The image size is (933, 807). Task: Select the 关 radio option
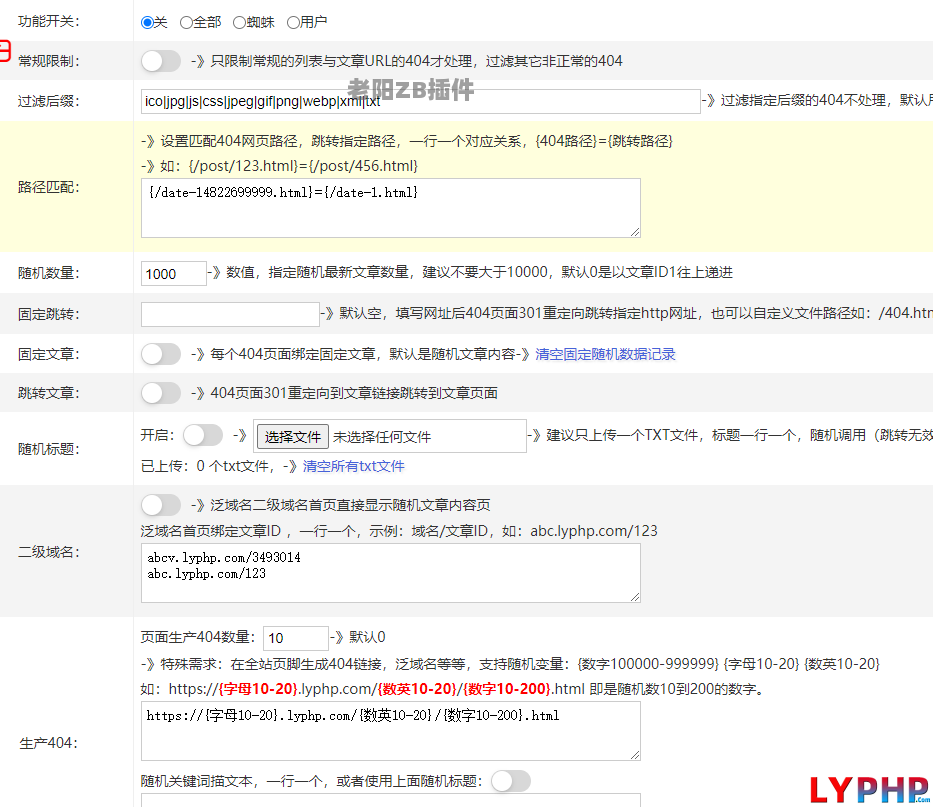click(148, 23)
